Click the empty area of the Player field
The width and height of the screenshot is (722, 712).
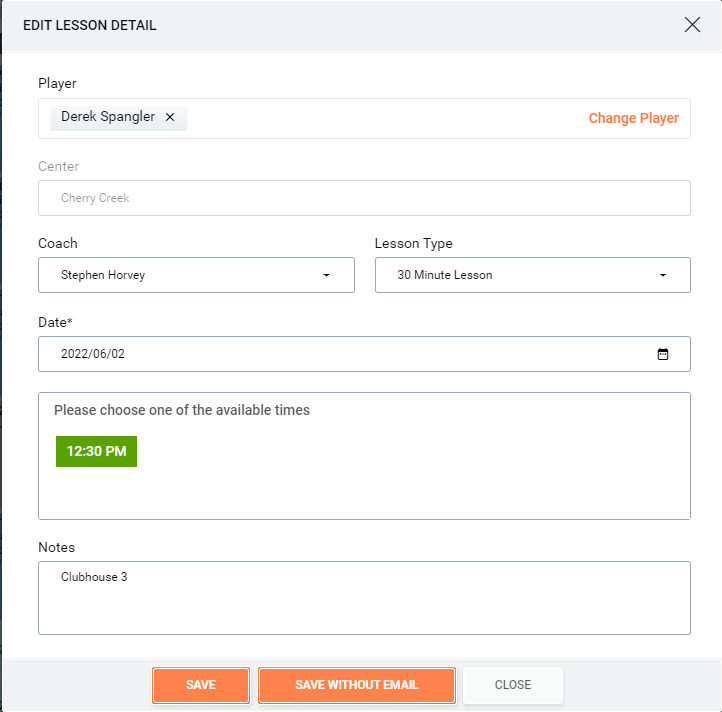[x=387, y=118]
